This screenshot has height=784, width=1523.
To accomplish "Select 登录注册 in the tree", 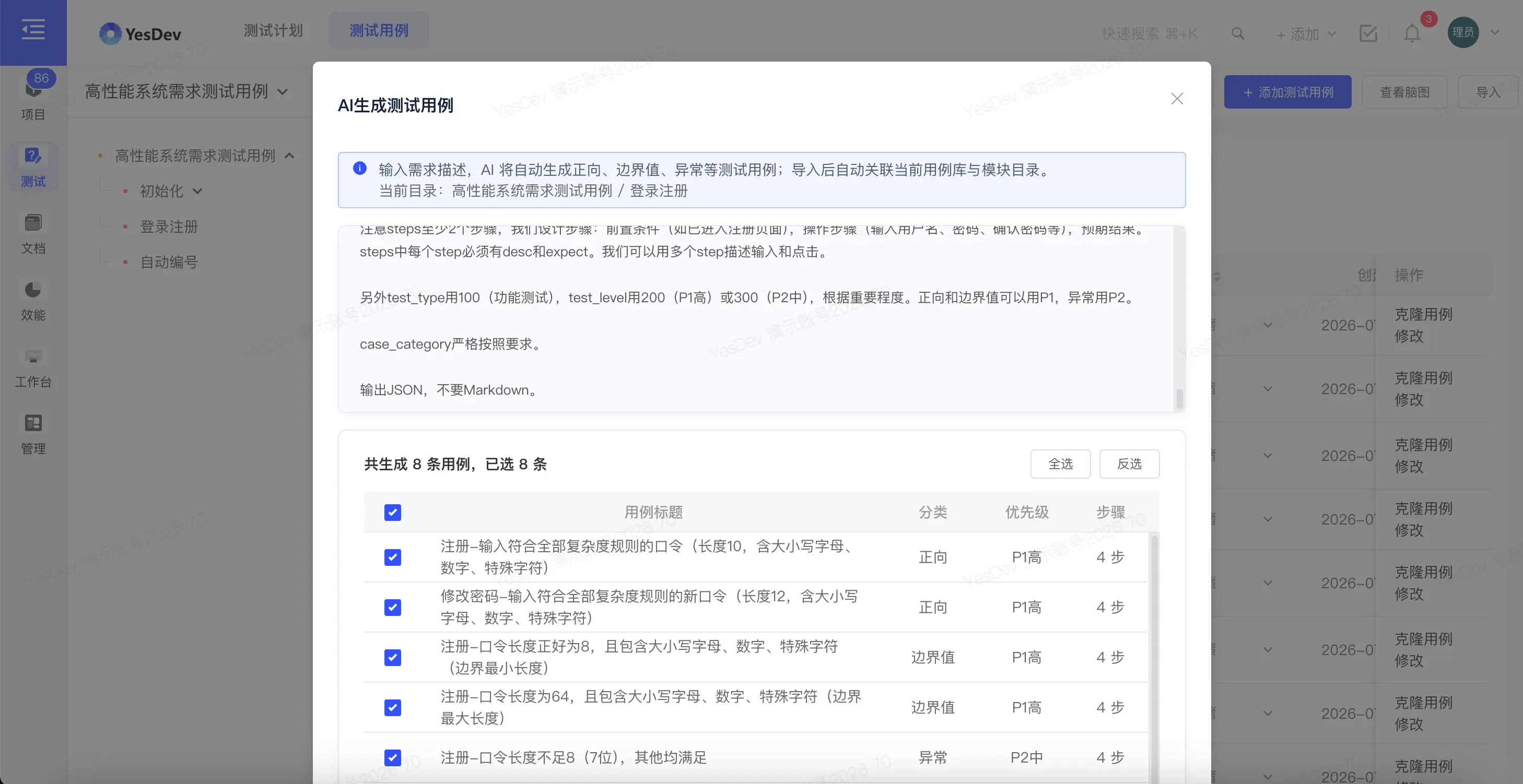I will pyautogui.click(x=169, y=227).
